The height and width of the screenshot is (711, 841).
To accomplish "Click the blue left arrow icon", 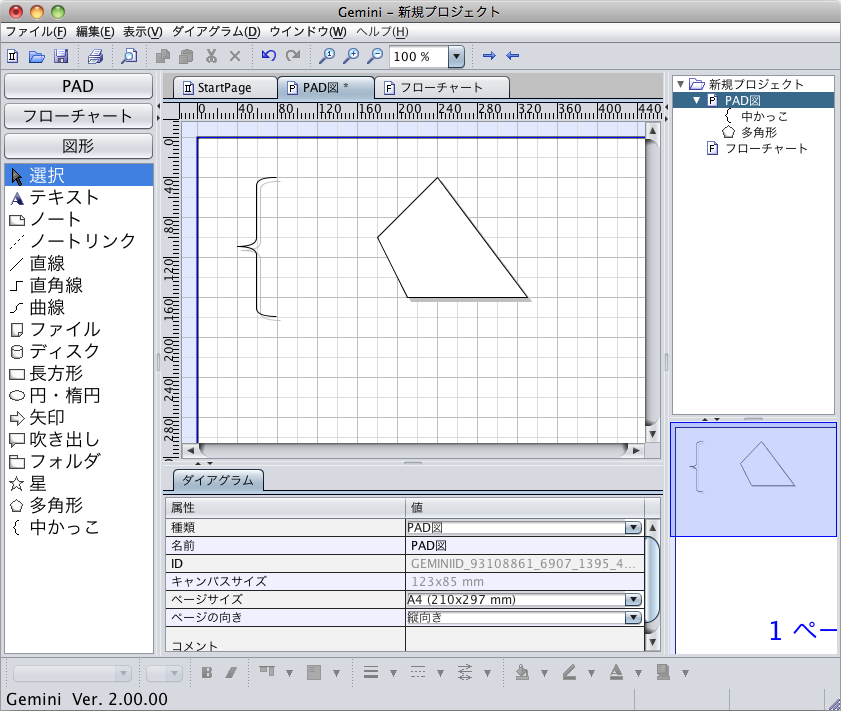I will [513, 55].
